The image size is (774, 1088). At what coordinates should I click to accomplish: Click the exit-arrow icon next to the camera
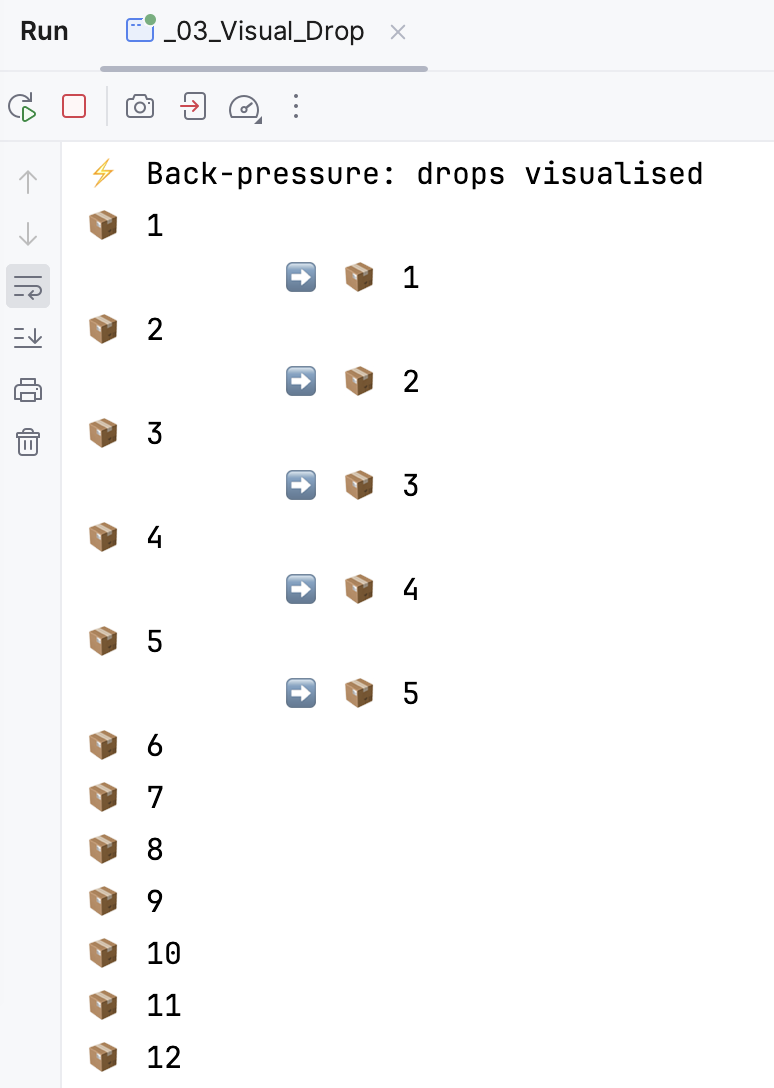[x=192, y=106]
